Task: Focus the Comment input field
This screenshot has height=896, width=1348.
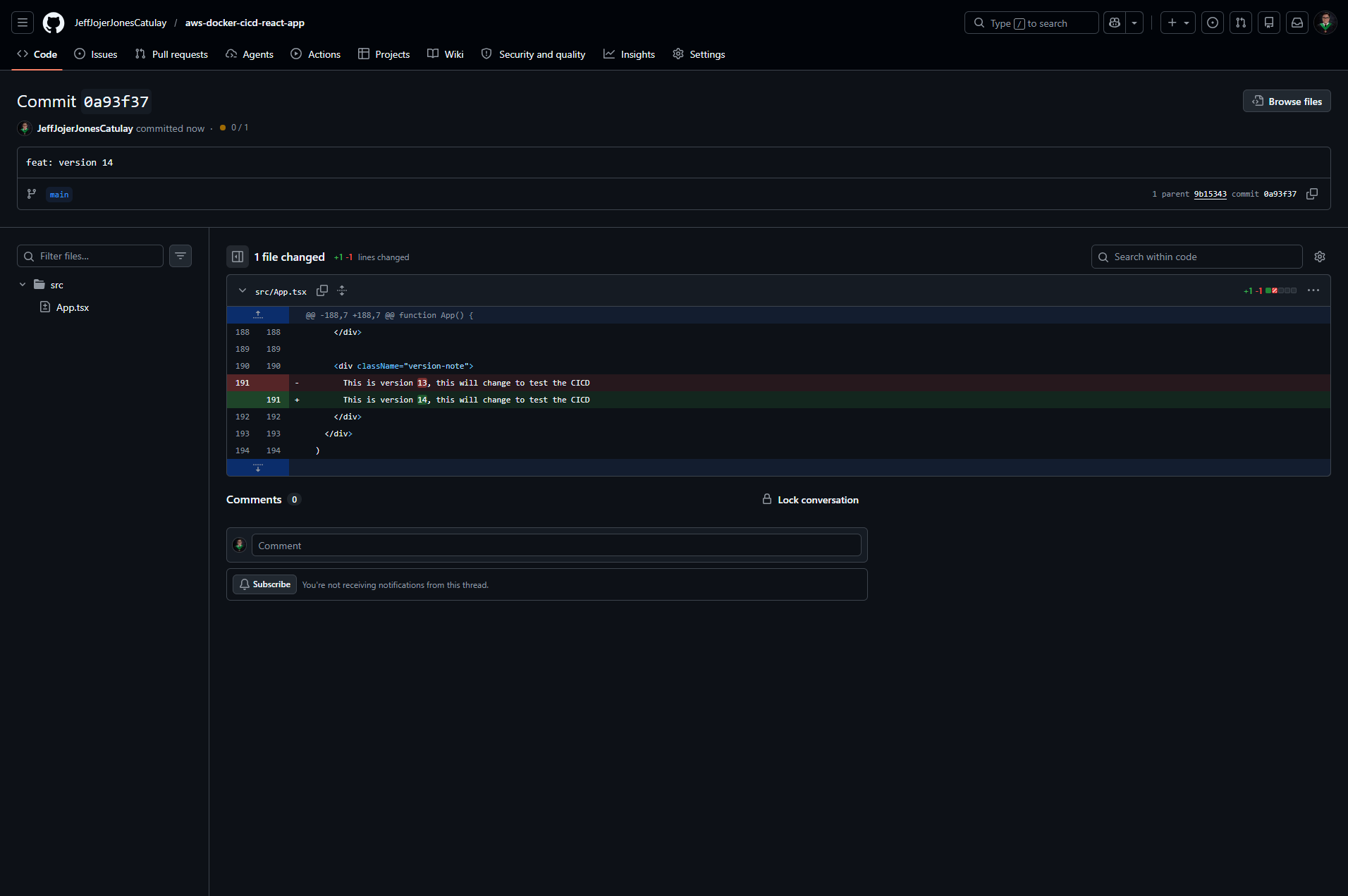Action: pos(556,545)
